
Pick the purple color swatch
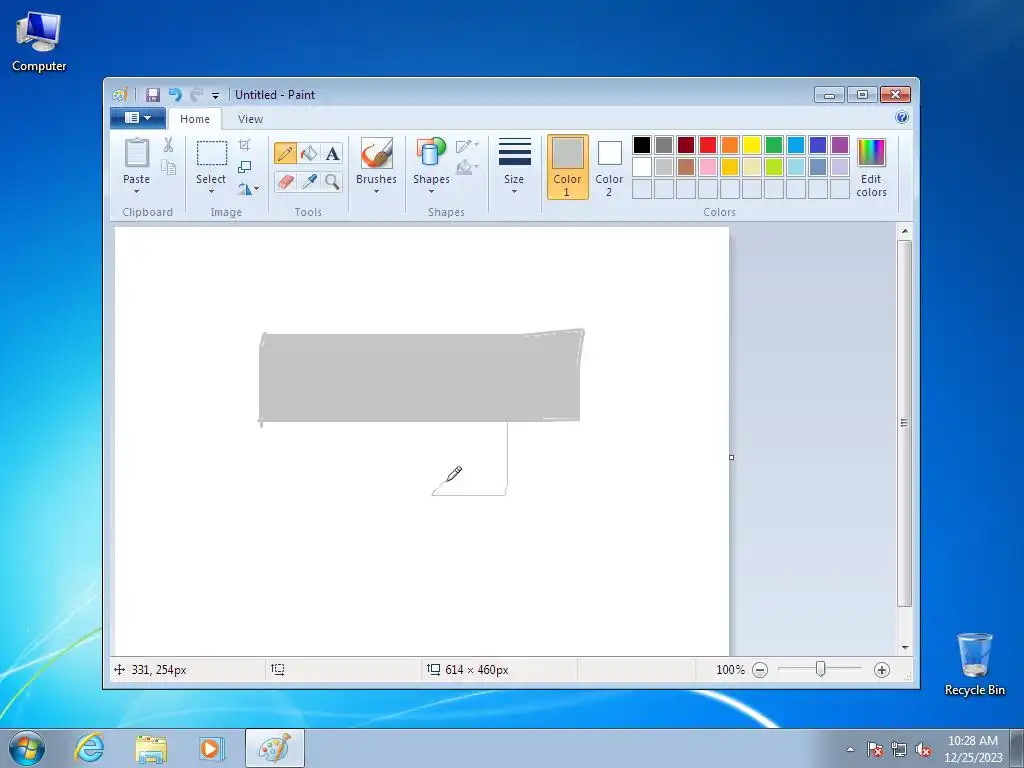click(840, 145)
